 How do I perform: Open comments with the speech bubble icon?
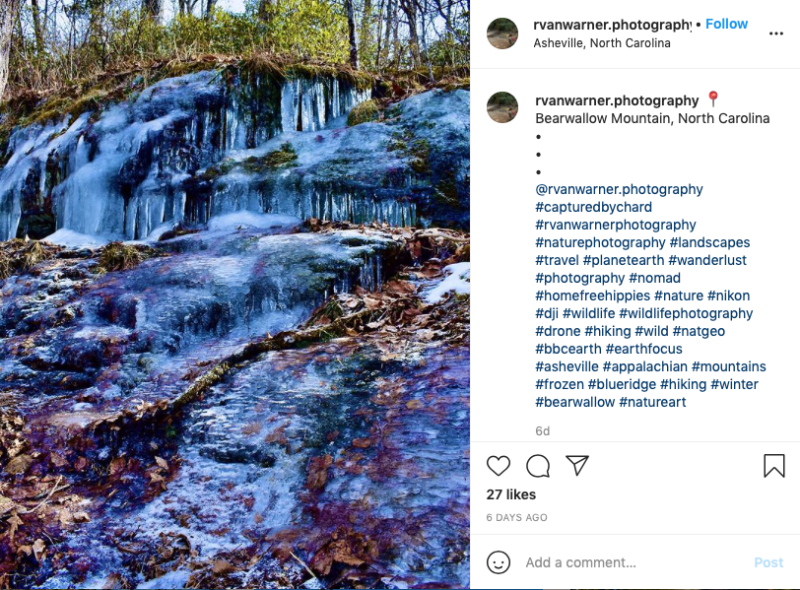tap(538, 466)
